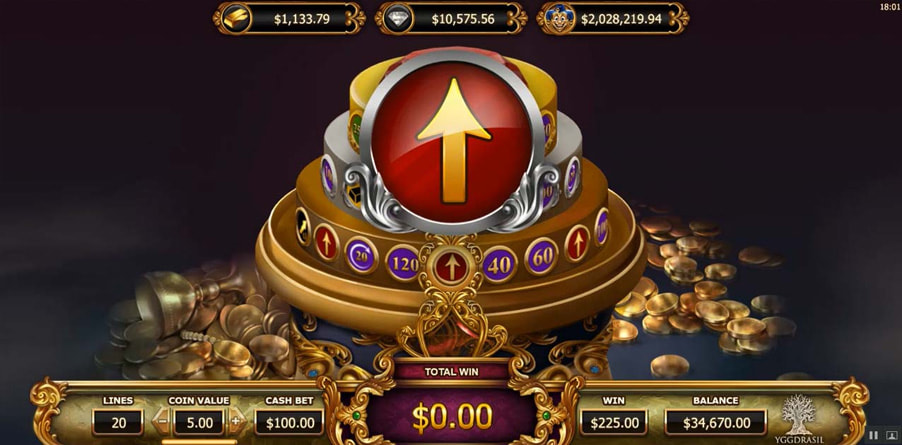
Task: Select the purple 60 wheel coin
Action: pos(541,255)
